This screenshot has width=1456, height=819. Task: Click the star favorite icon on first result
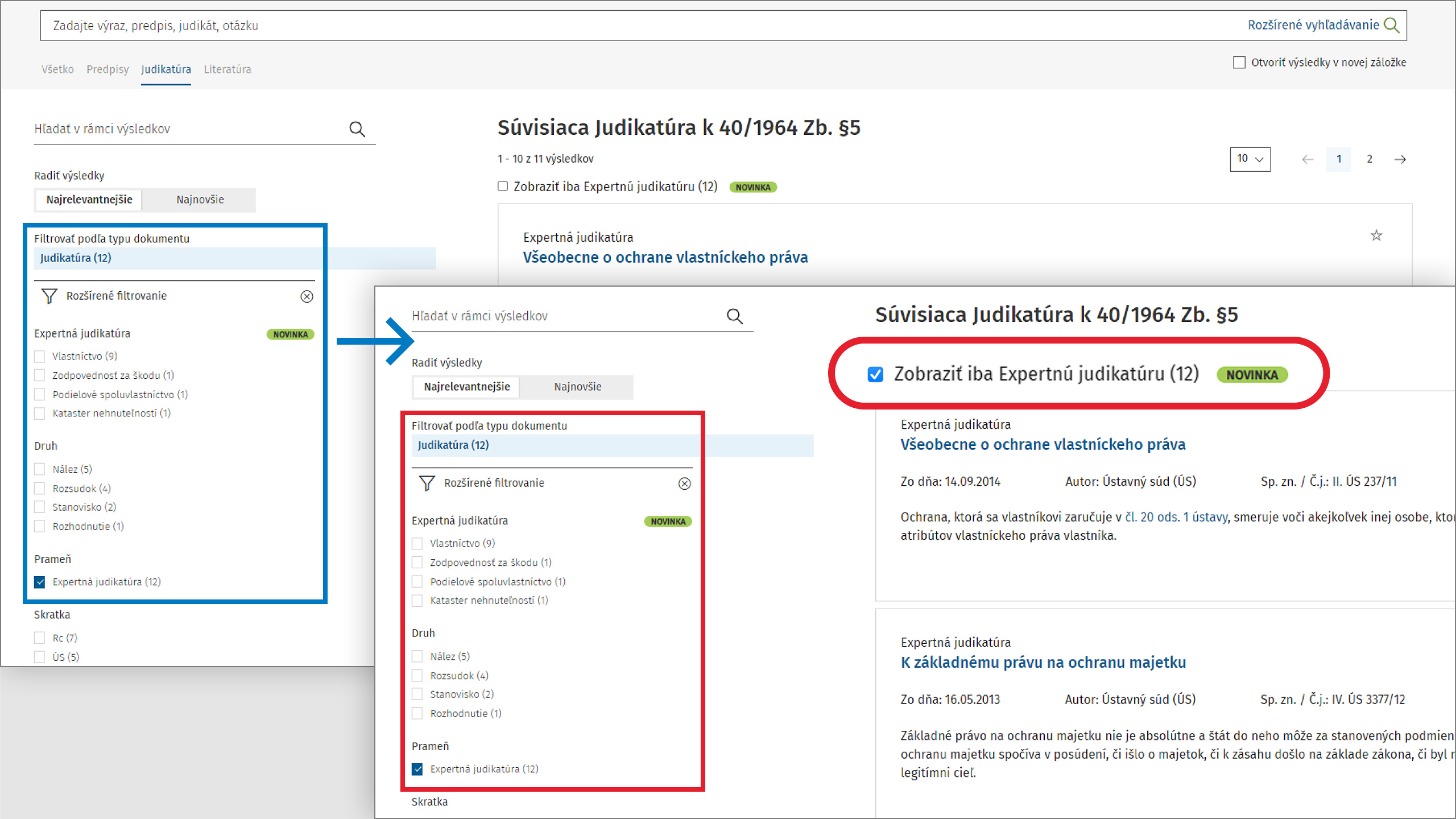click(x=1376, y=235)
